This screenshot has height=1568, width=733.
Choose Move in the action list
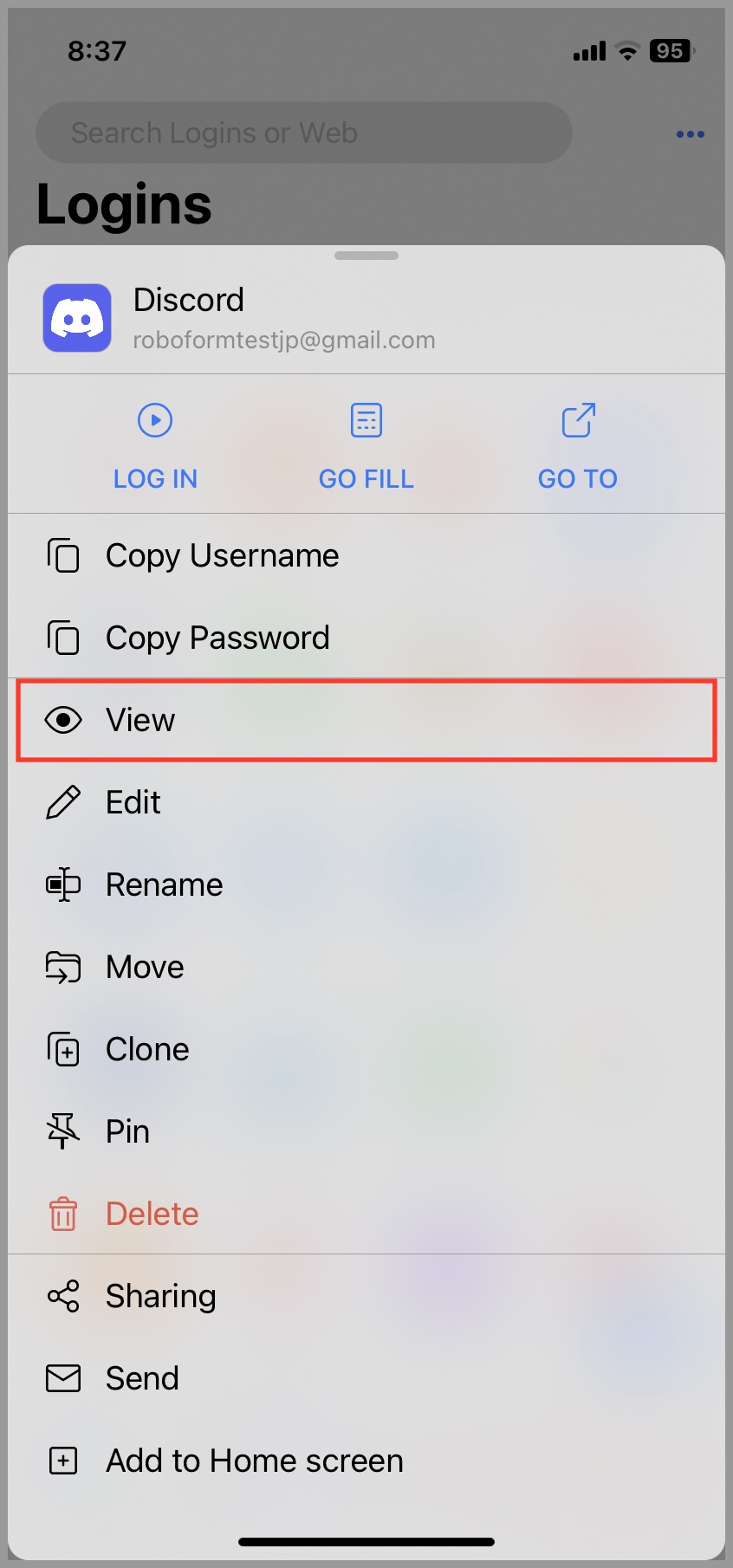[x=366, y=967]
